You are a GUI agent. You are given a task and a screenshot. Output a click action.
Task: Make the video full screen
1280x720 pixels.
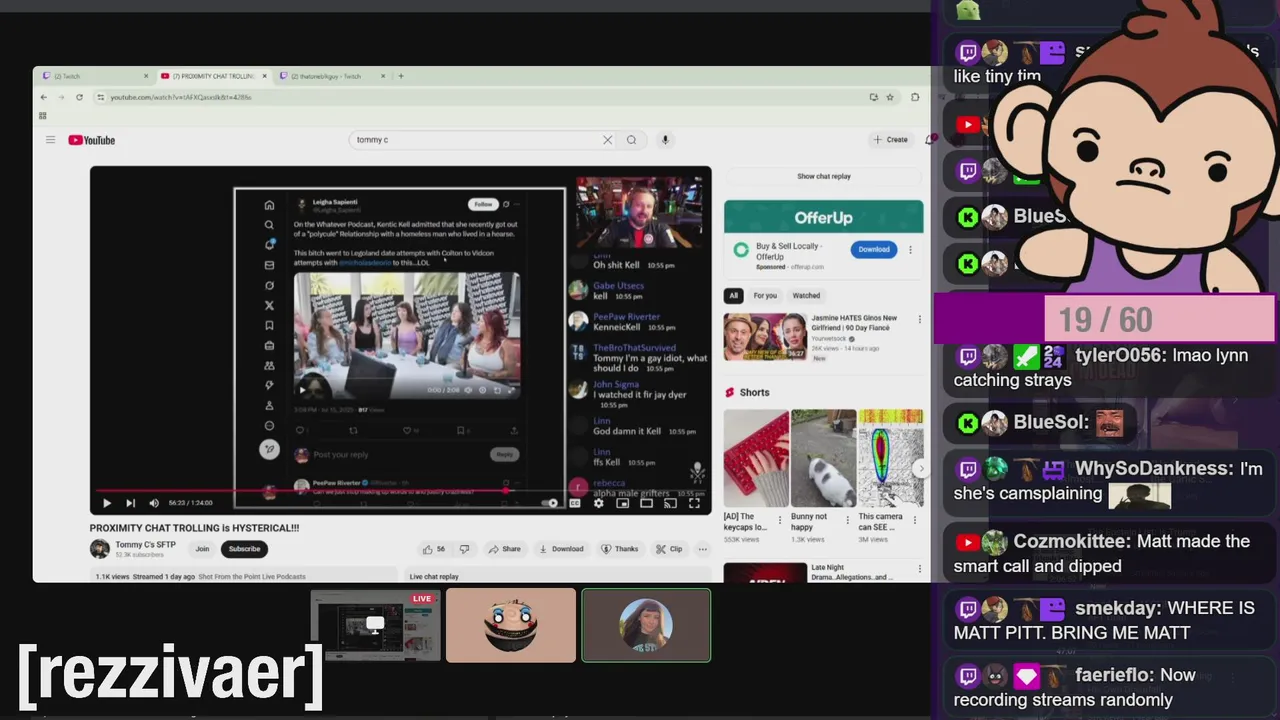(694, 503)
